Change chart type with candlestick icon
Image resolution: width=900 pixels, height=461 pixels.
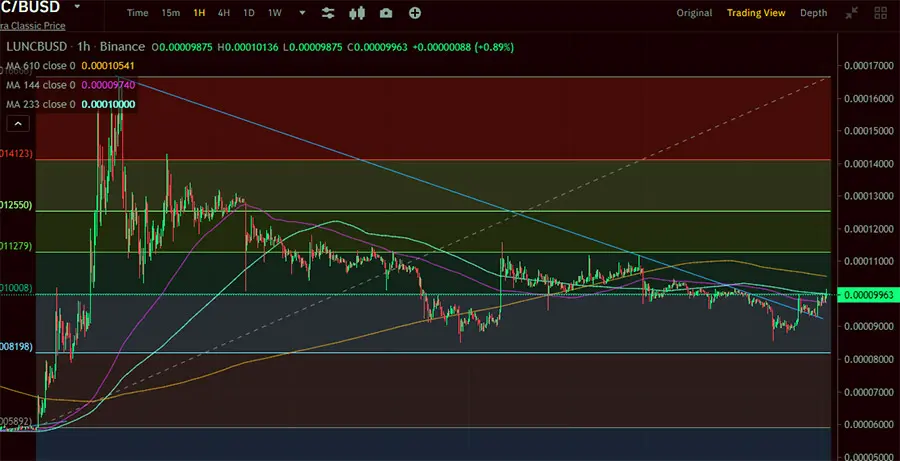pos(357,13)
